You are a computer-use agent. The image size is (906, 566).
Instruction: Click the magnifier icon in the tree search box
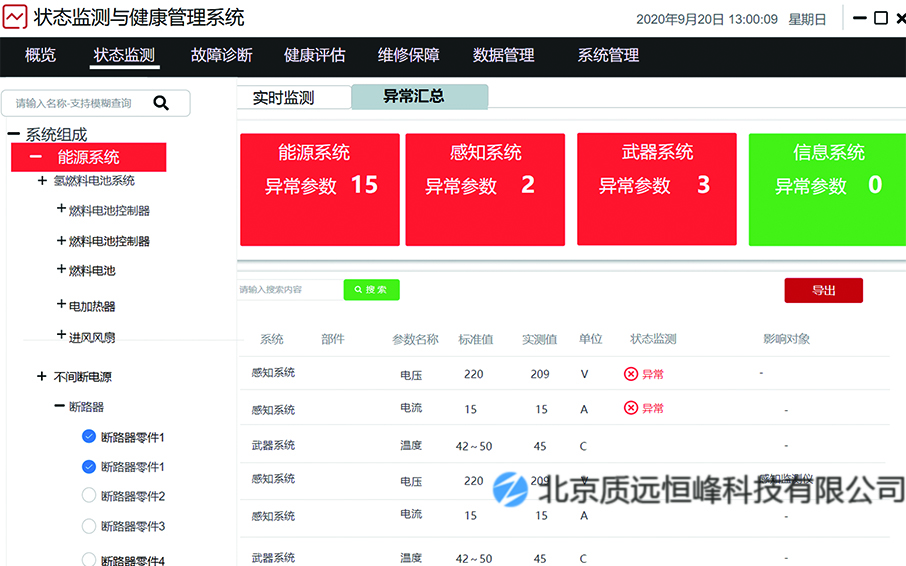coord(161,103)
